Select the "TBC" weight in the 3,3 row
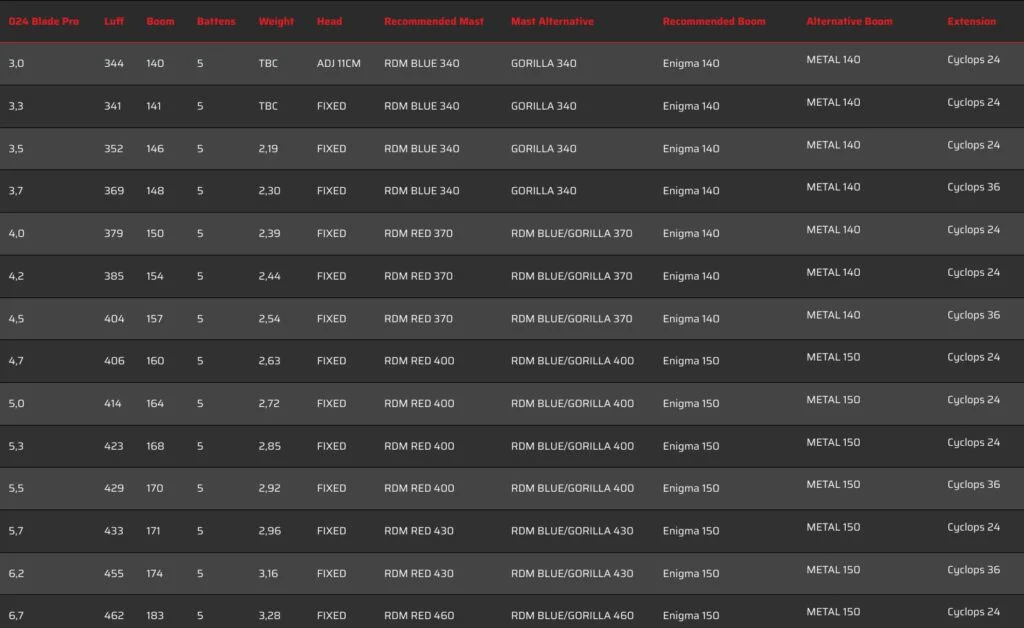Image resolution: width=1024 pixels, height=628 pixels. click(268, 106)
